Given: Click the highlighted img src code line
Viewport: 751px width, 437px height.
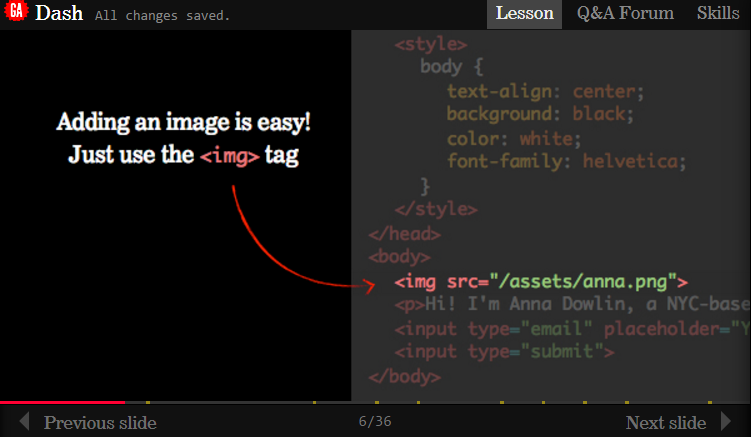Looking at the screenshot, I should (x=541, y=282).
